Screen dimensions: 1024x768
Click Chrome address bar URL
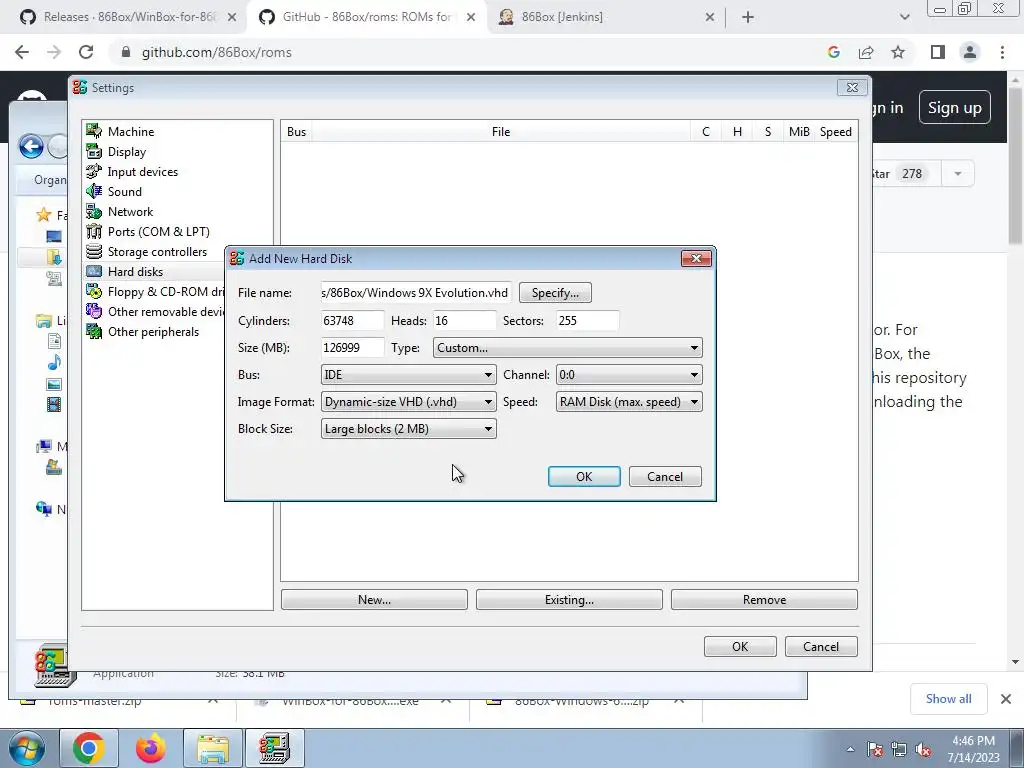tap(217, 52)
